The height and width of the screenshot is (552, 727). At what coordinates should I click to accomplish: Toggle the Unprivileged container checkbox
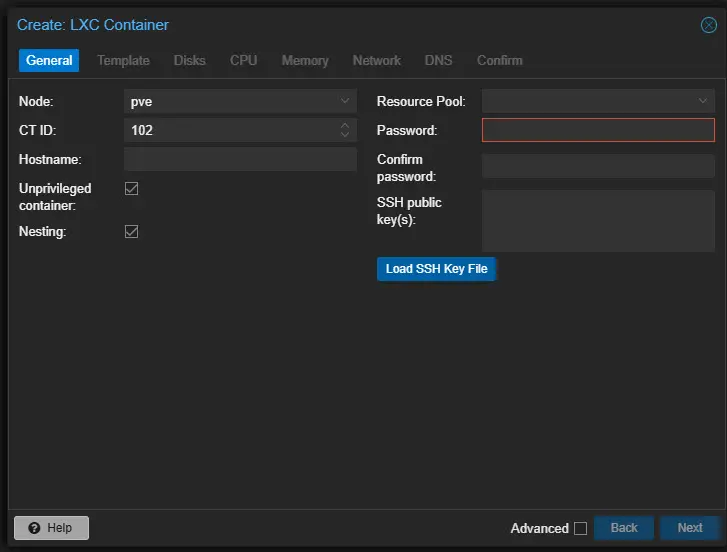pos(131,188)
